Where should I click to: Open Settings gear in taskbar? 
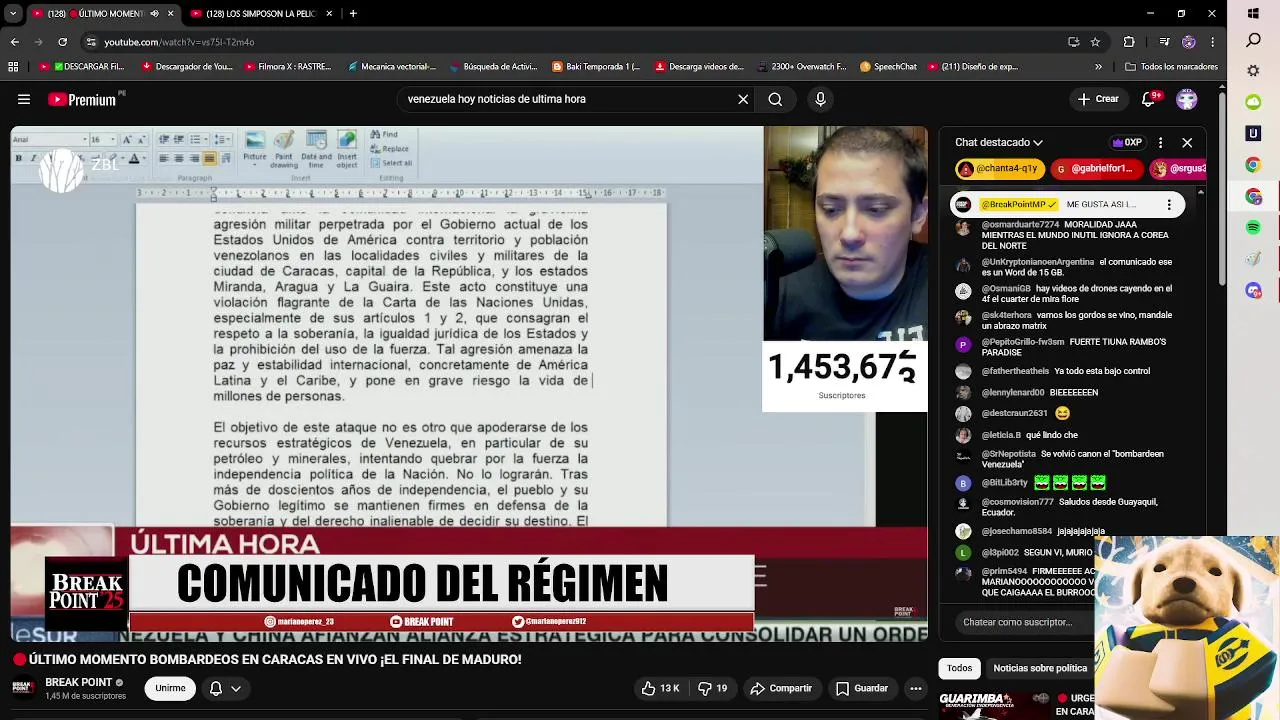pyautogui.click(x=1253, y=71)
